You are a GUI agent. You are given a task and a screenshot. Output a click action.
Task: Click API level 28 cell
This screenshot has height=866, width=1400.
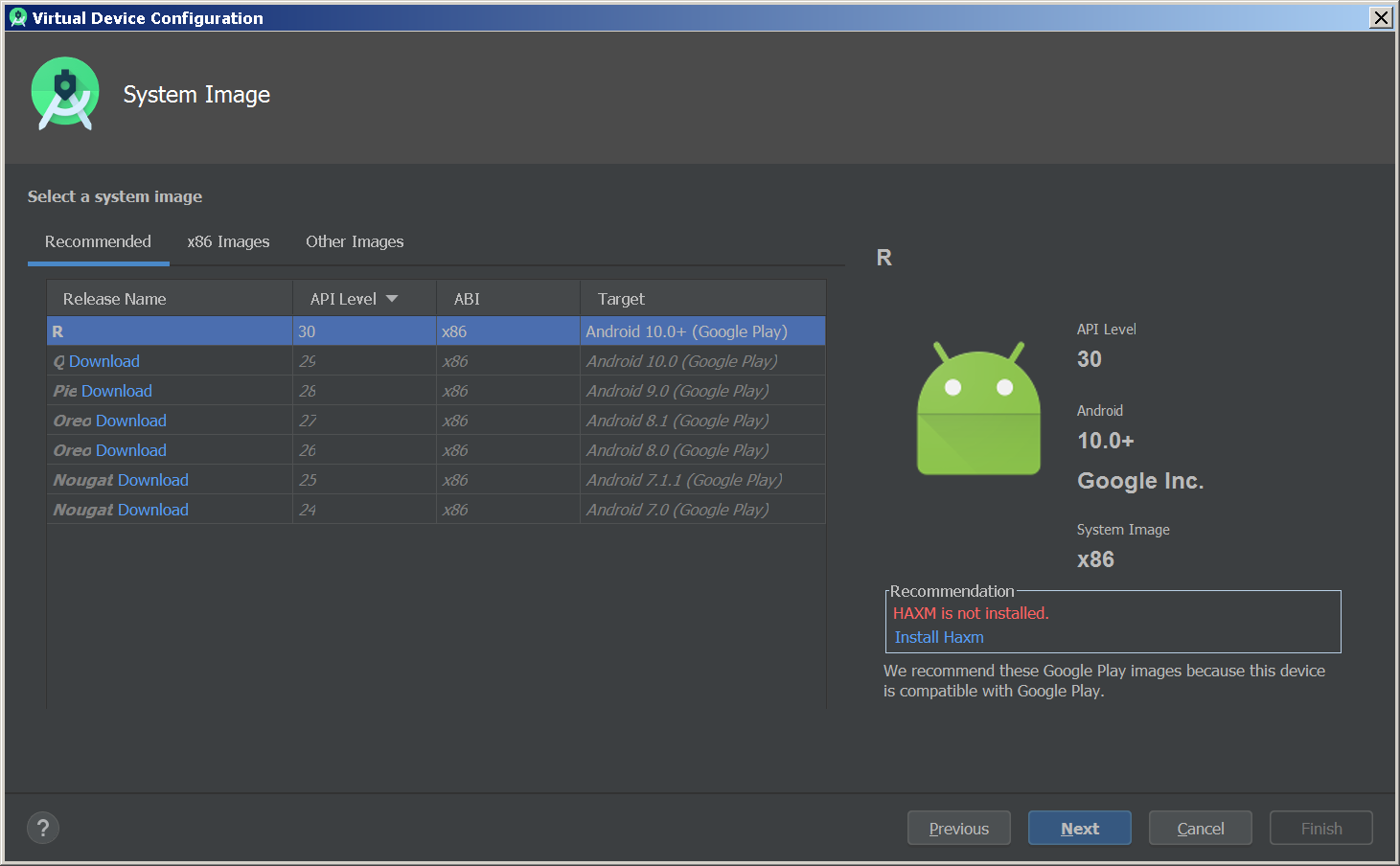364,391
